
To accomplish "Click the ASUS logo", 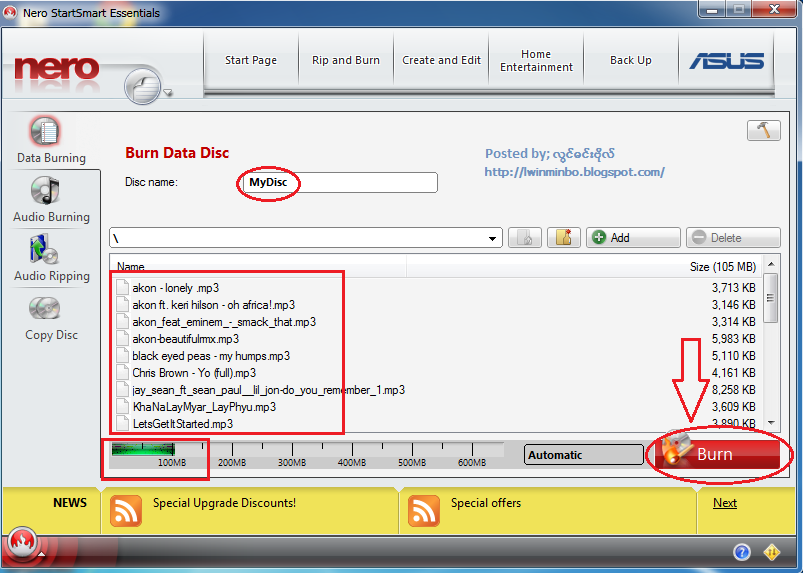I will click(726, 61).
